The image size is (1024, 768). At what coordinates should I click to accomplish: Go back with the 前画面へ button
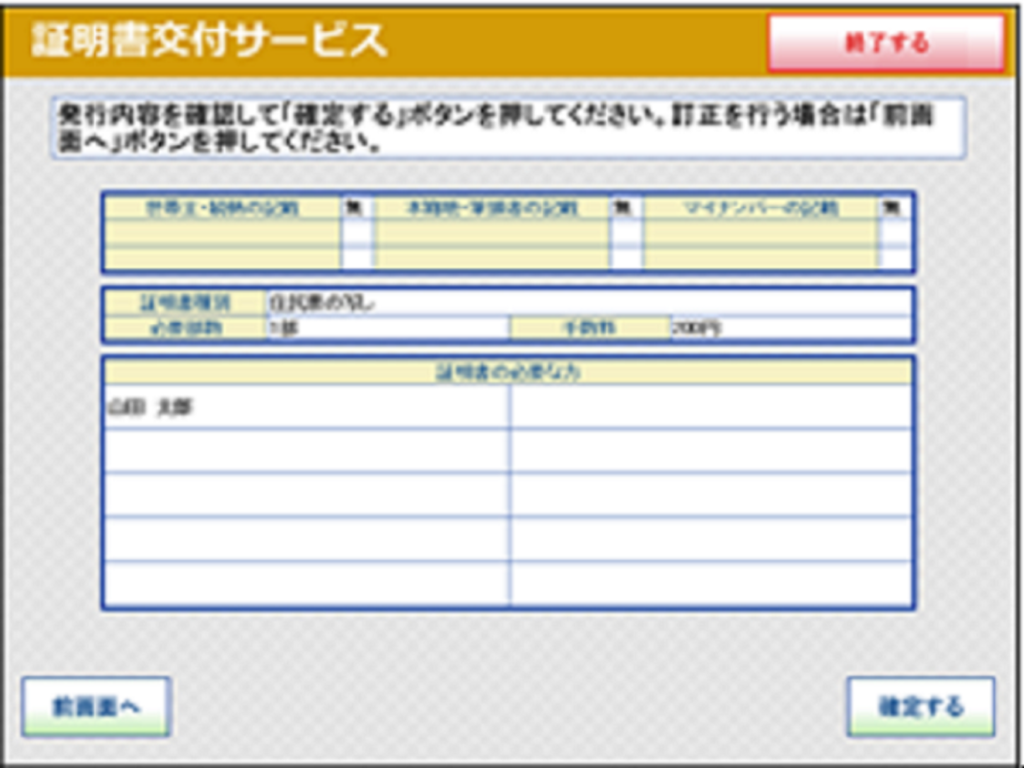pyautogui.click(x=96, y=707)
